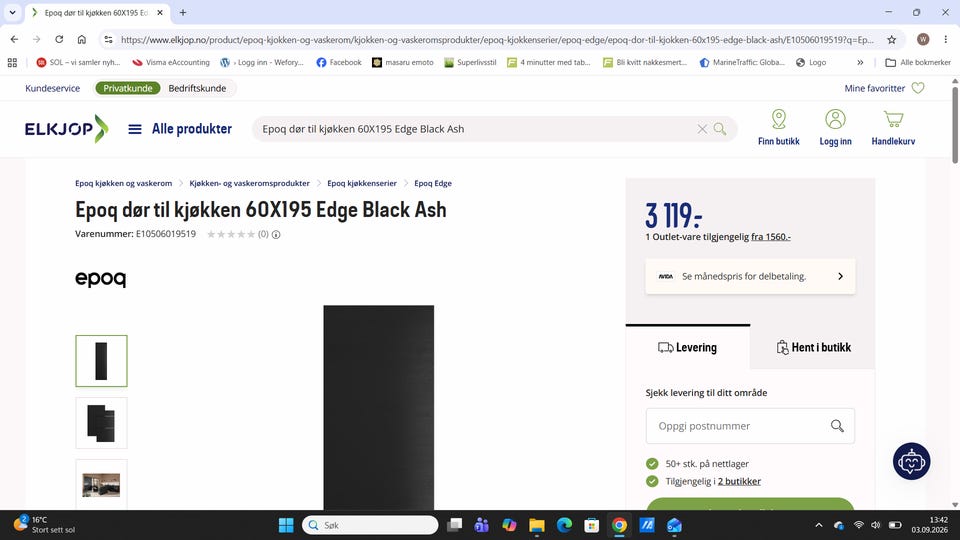The image size is (960, 540).
Task: Select the Hent i butikk tab
Action: coord(813,347)
